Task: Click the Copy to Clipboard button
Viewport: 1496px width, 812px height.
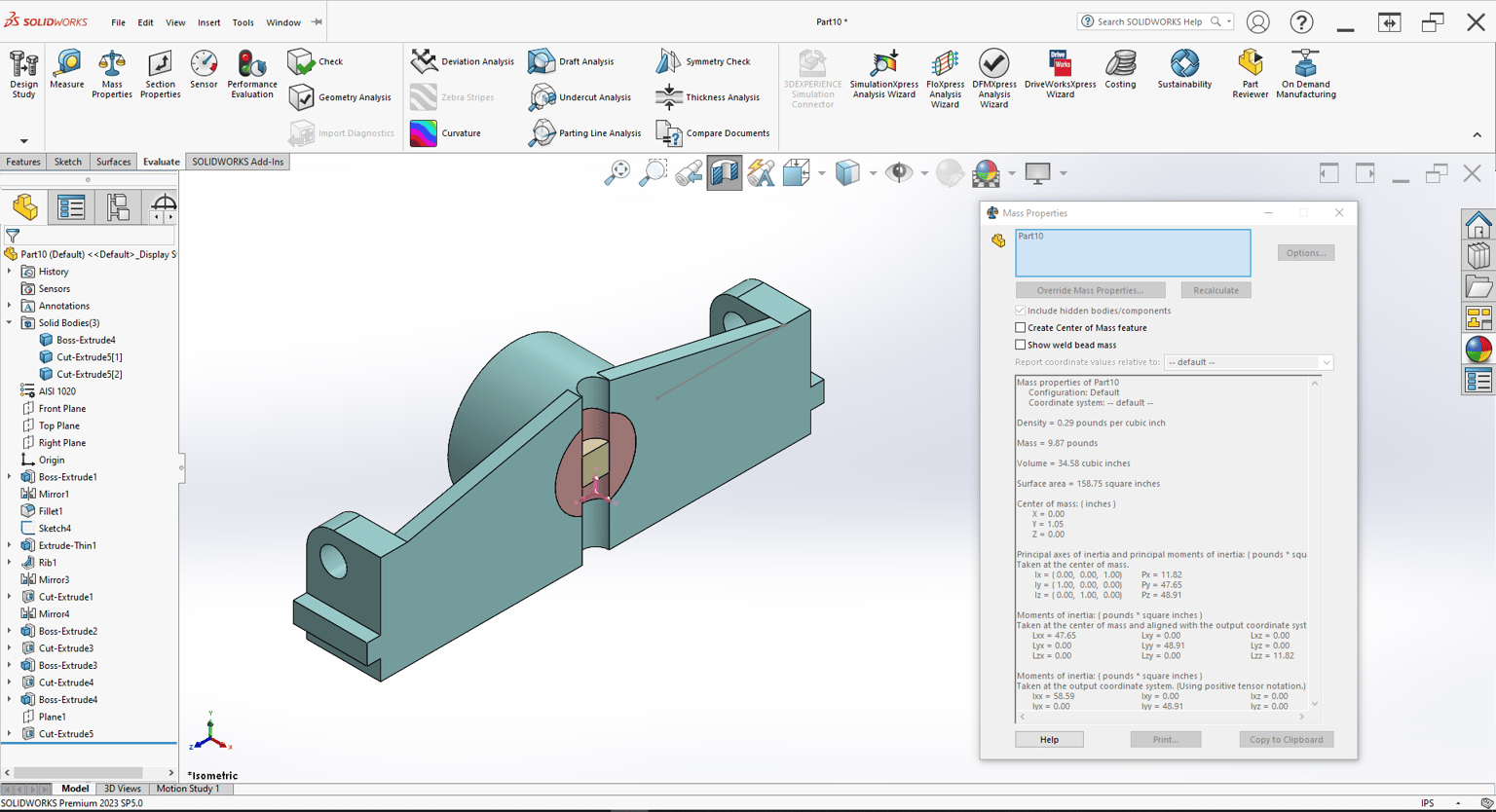Action: (1286, 740)
